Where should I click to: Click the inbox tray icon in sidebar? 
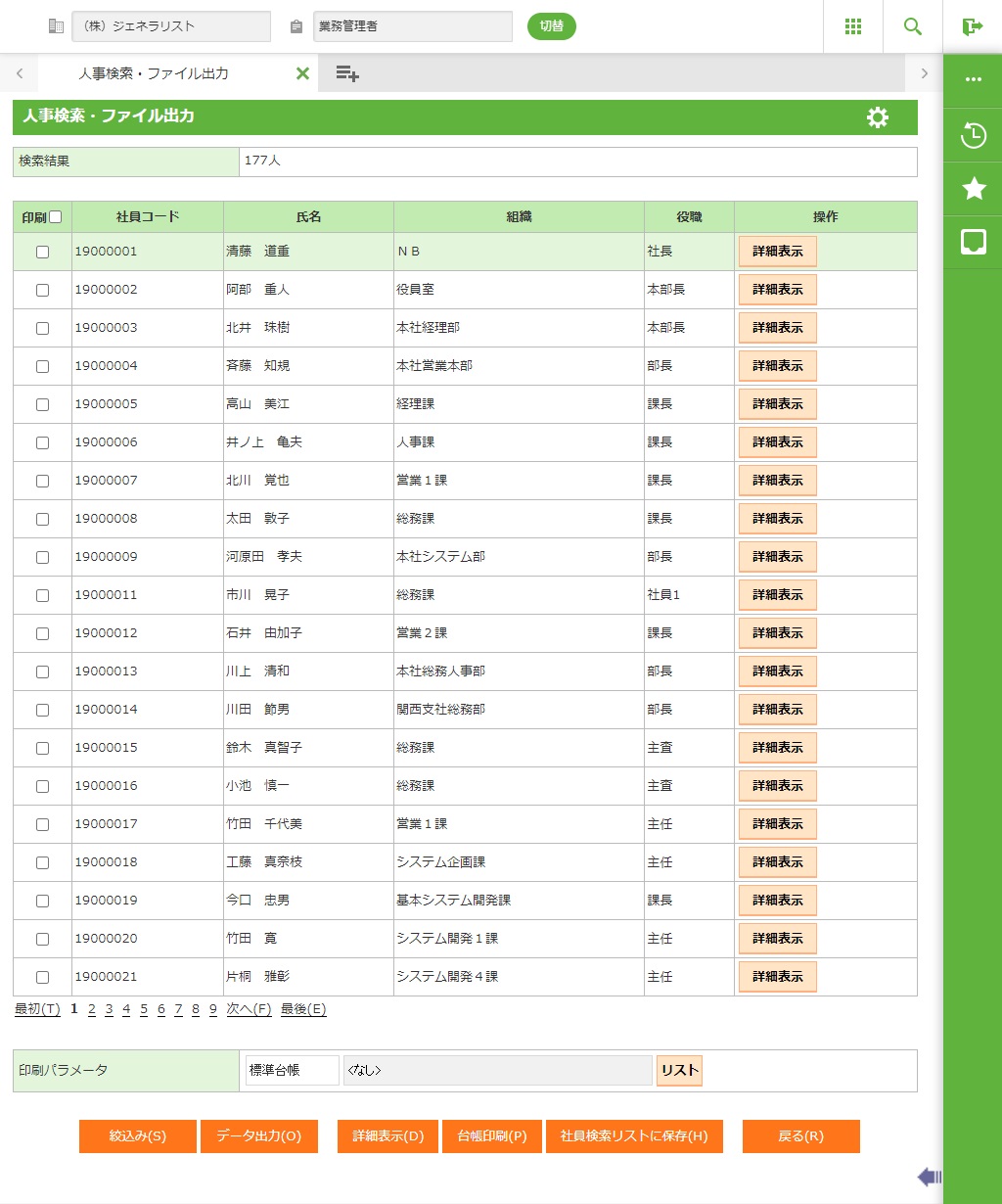974,242
